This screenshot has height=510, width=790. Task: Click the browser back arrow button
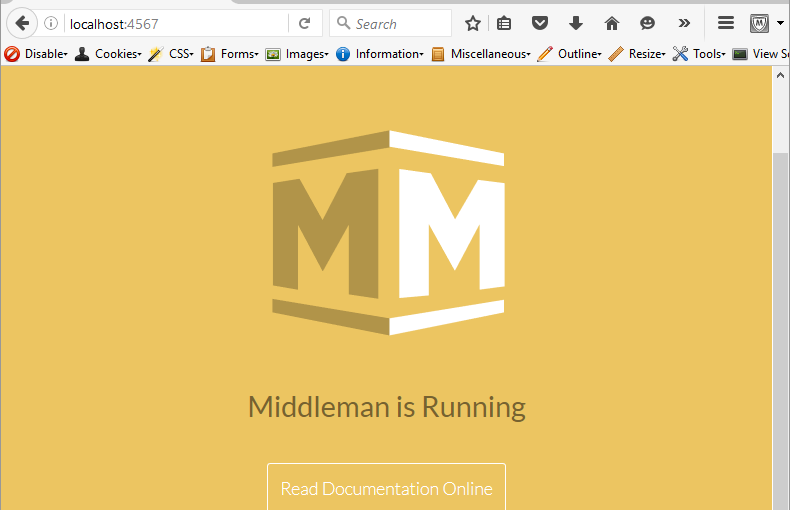pyautogui.click(x=22, y=23)
